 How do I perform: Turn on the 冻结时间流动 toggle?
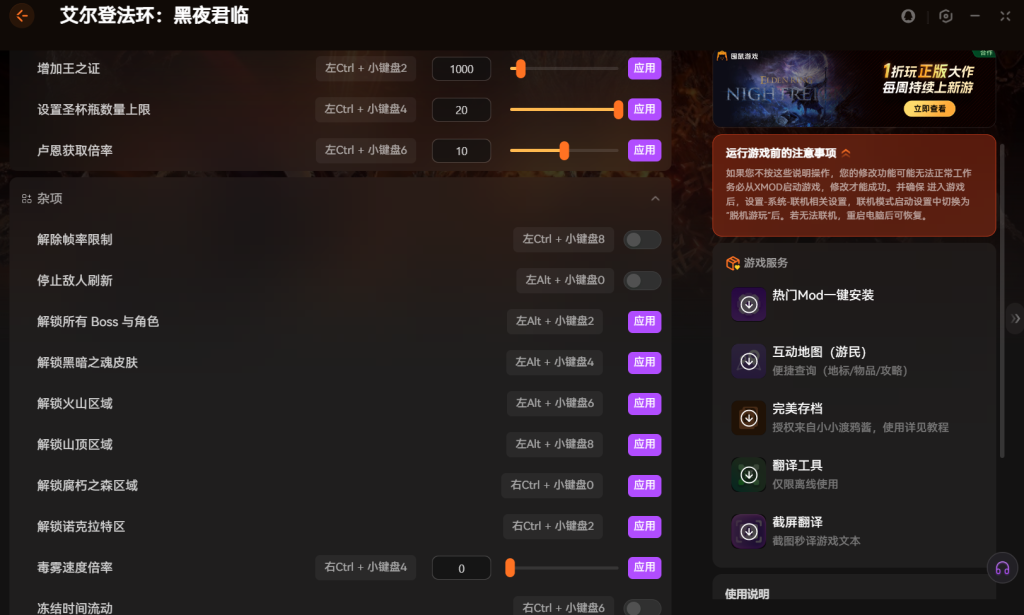tap(642, 608)
